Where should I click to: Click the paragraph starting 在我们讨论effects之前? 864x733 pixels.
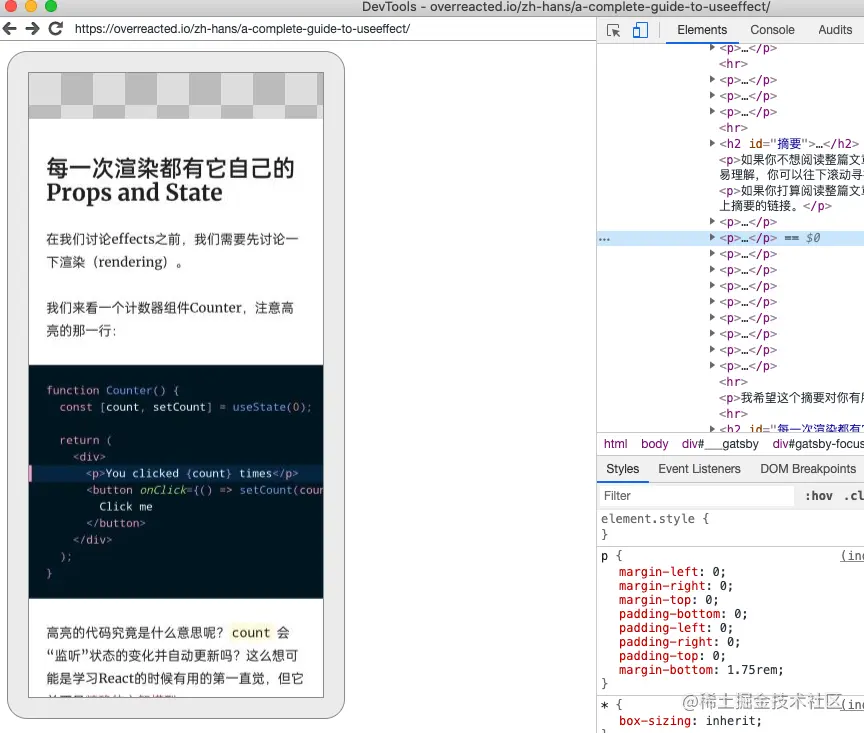click(x=172, y=250)
